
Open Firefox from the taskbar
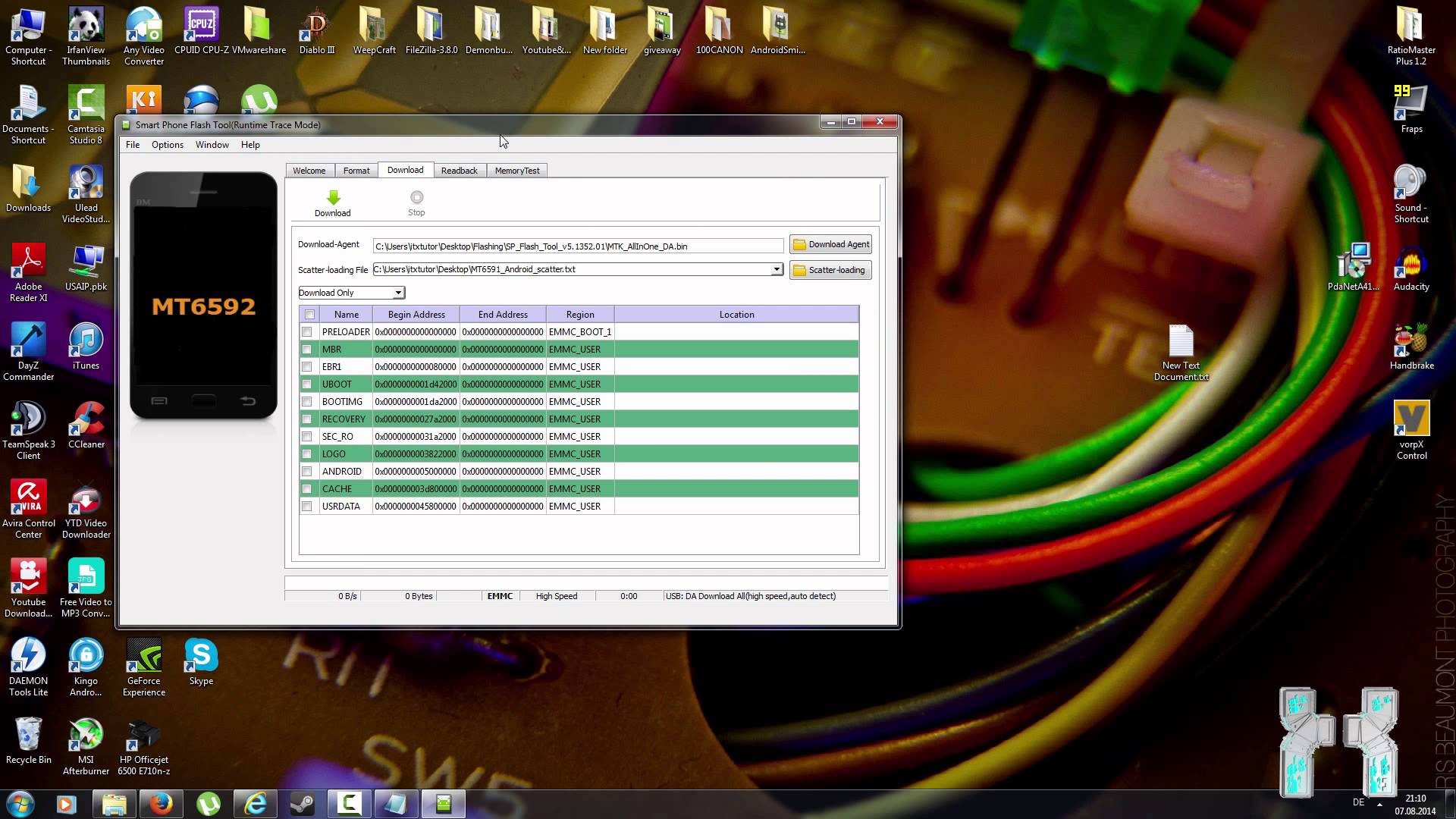point(161,804)
